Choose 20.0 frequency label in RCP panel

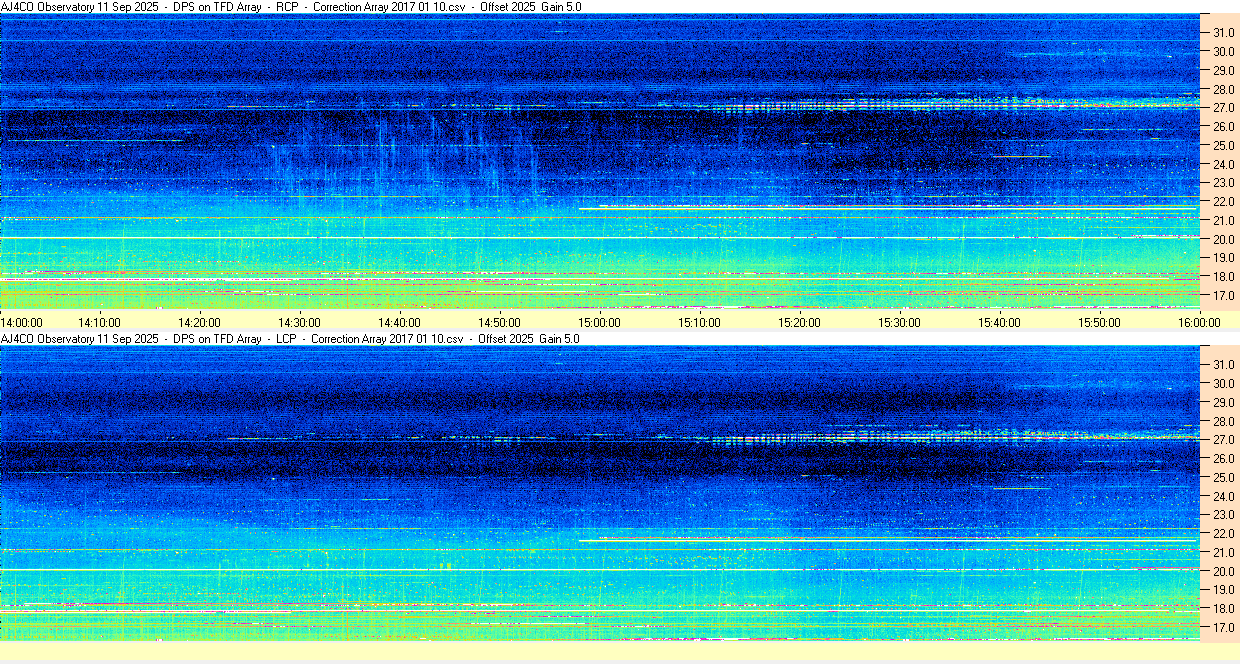(x=1224, y=240)
